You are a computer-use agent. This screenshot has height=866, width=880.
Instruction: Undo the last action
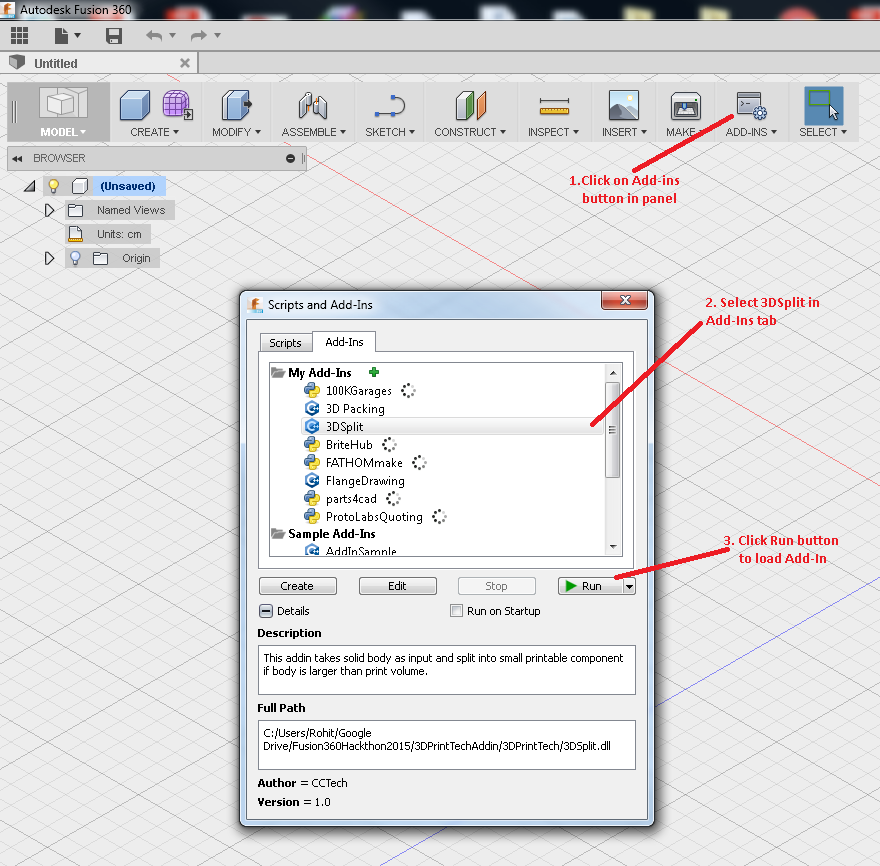pos(154,36)
